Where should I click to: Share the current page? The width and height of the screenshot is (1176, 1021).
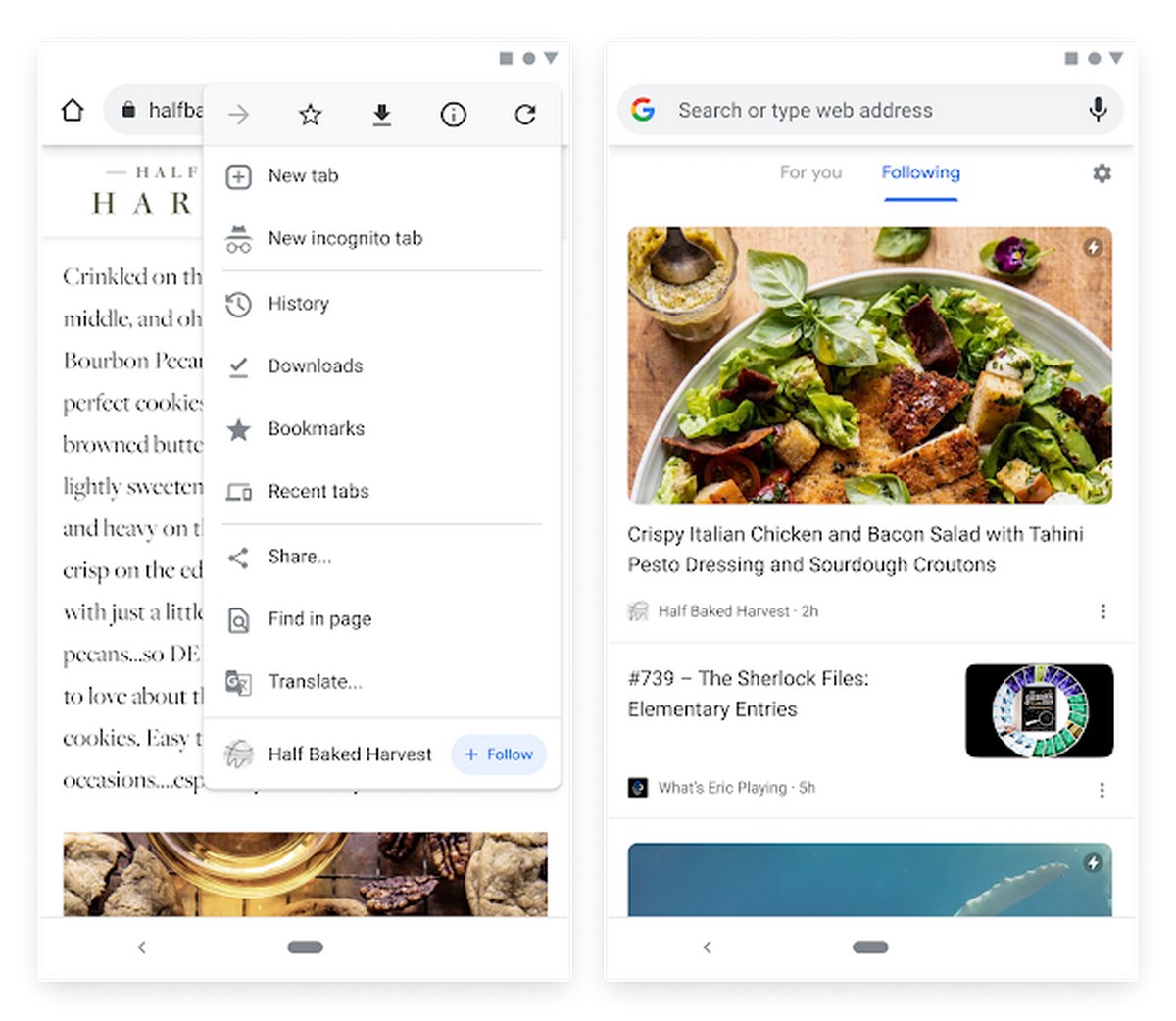(x=300, y=557)
